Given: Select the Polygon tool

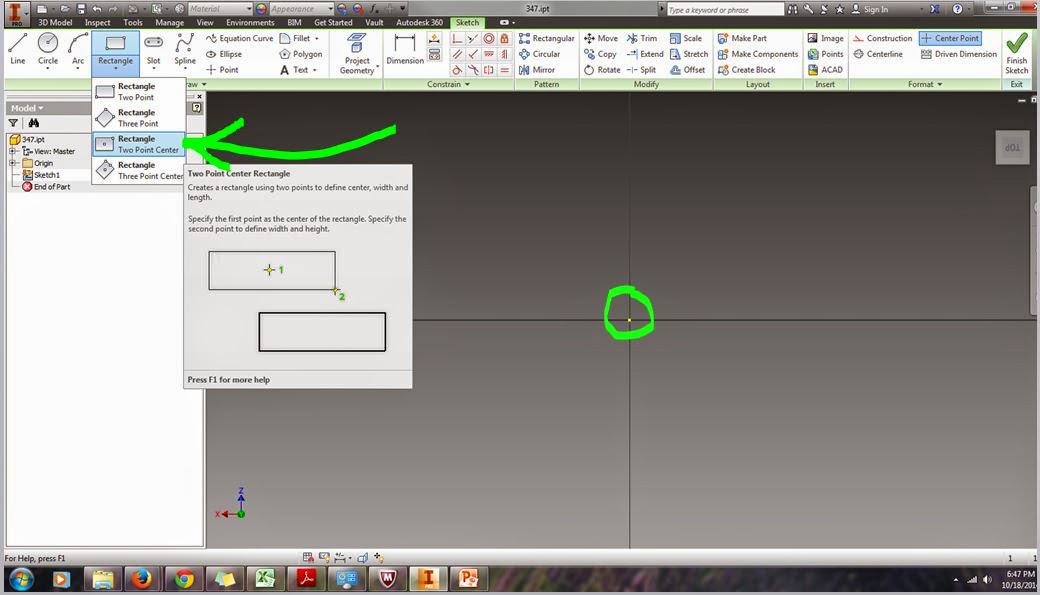Looking at the screenshot, I should (300, 54).
